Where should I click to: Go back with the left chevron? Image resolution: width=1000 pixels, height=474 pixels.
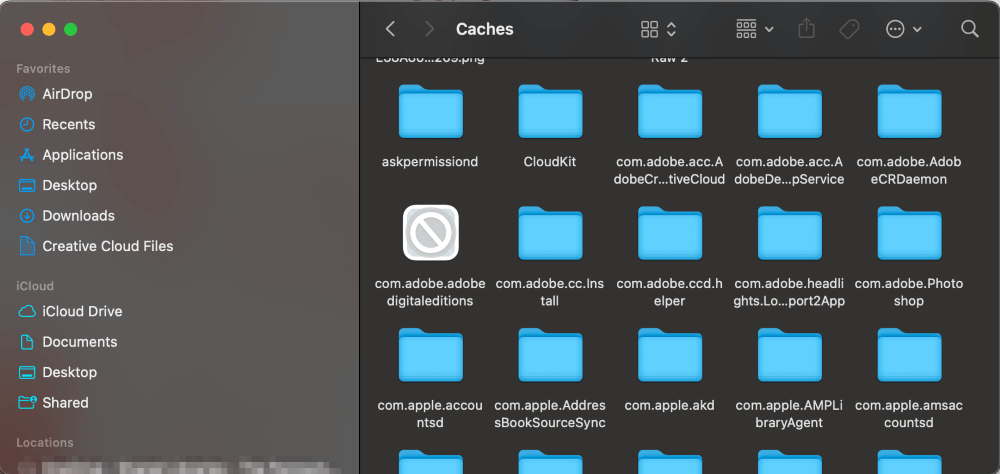point(390,29)
